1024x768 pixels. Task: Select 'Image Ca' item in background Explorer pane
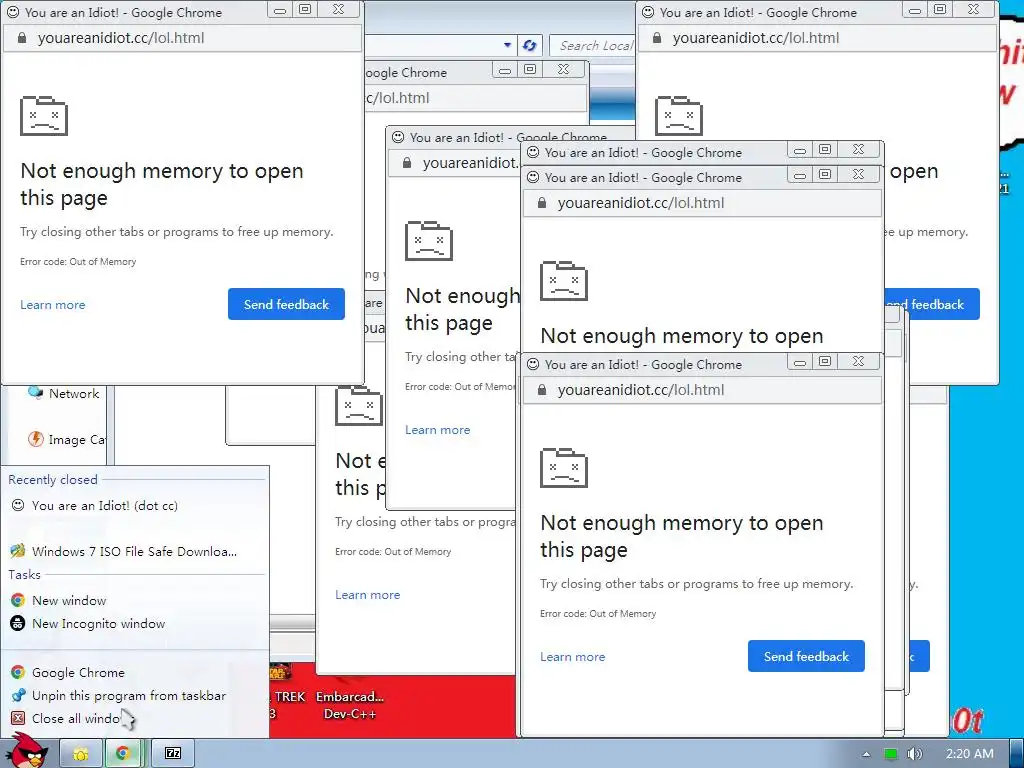point(67,440)
